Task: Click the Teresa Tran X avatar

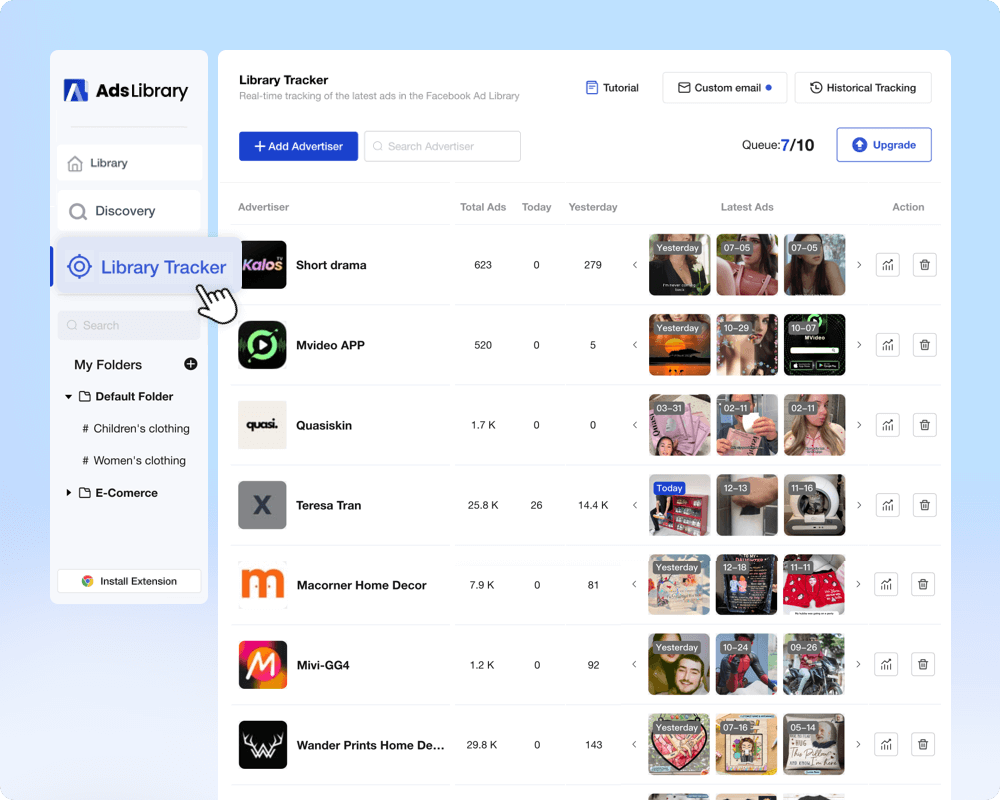Action: 262,505
